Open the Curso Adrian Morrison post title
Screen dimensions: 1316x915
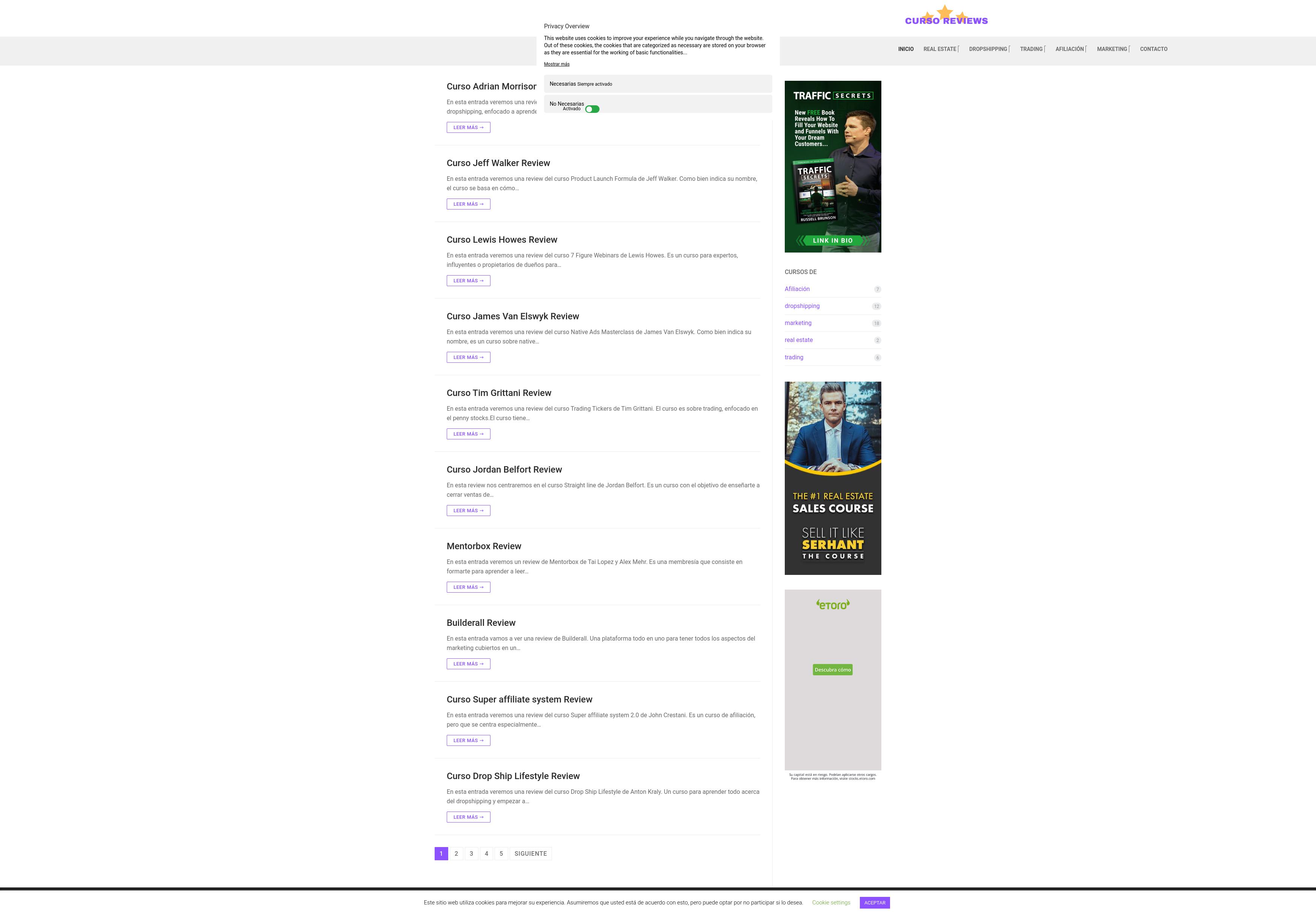[x=491, y=86]
